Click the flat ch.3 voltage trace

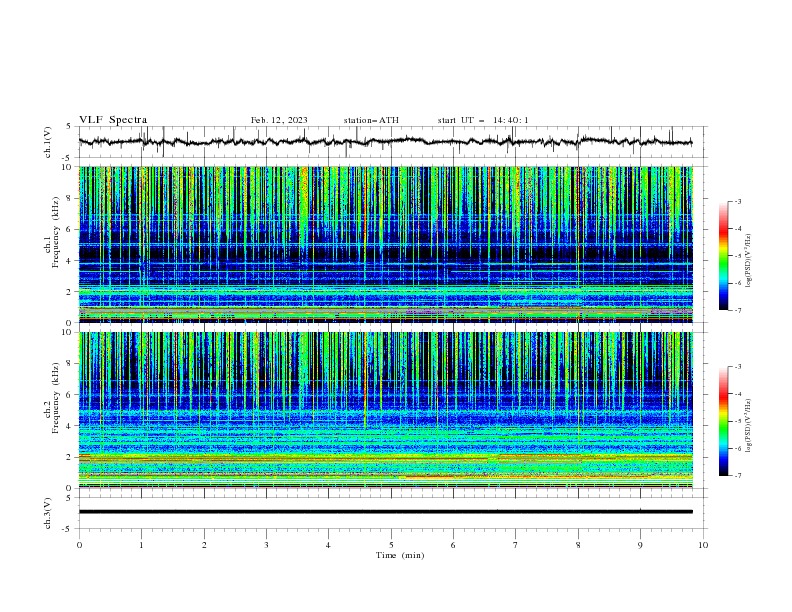(385, 512)
